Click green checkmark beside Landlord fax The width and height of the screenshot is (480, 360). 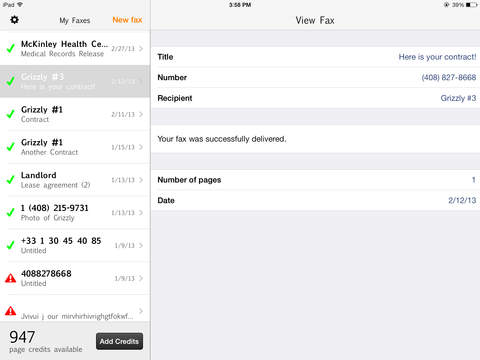tap(11, 180)
